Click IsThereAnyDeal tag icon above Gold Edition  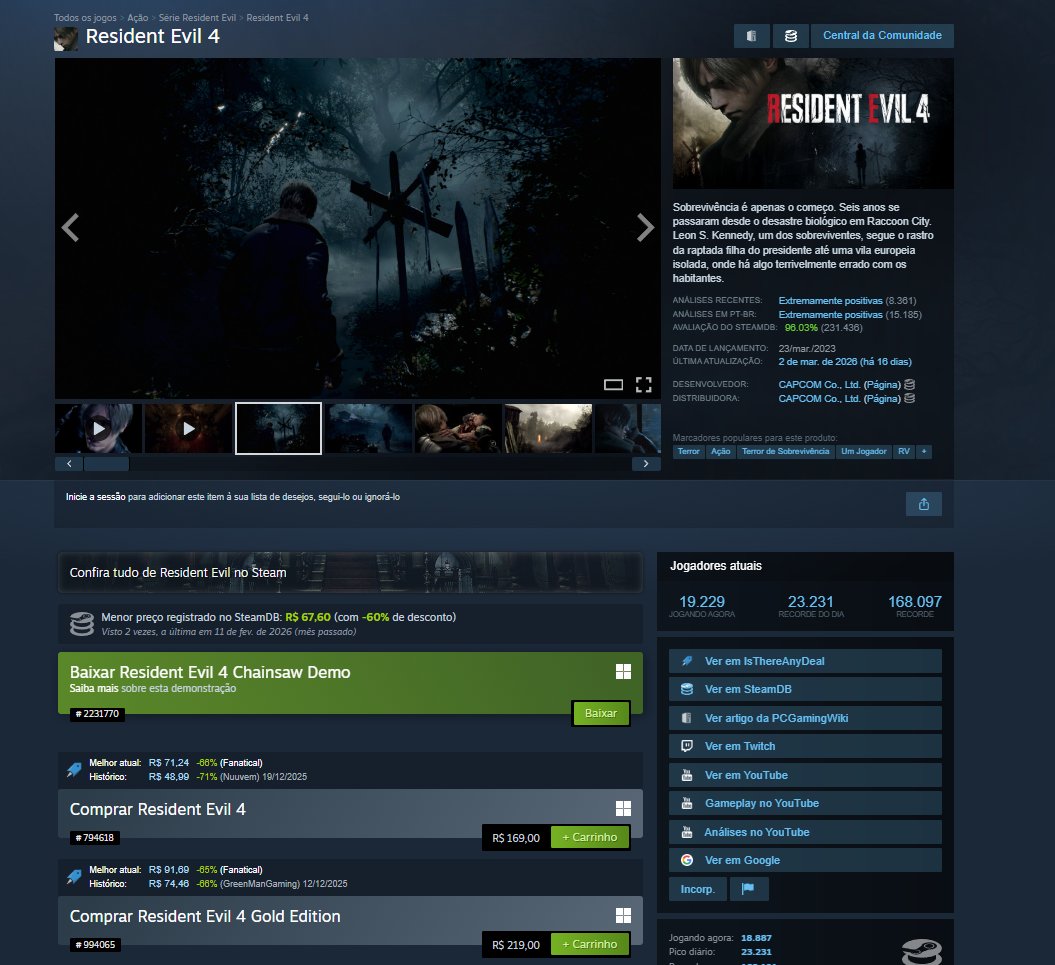(x=74, y=877)
